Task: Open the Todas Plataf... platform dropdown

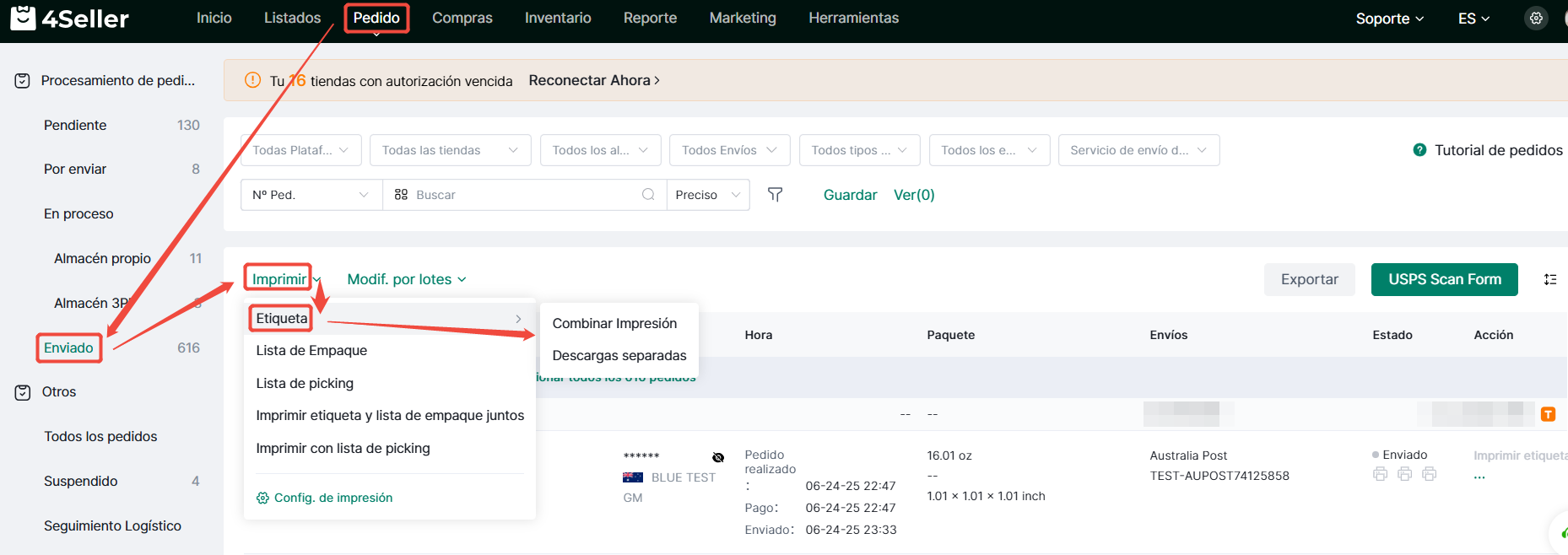Action: tap(301, 150)
